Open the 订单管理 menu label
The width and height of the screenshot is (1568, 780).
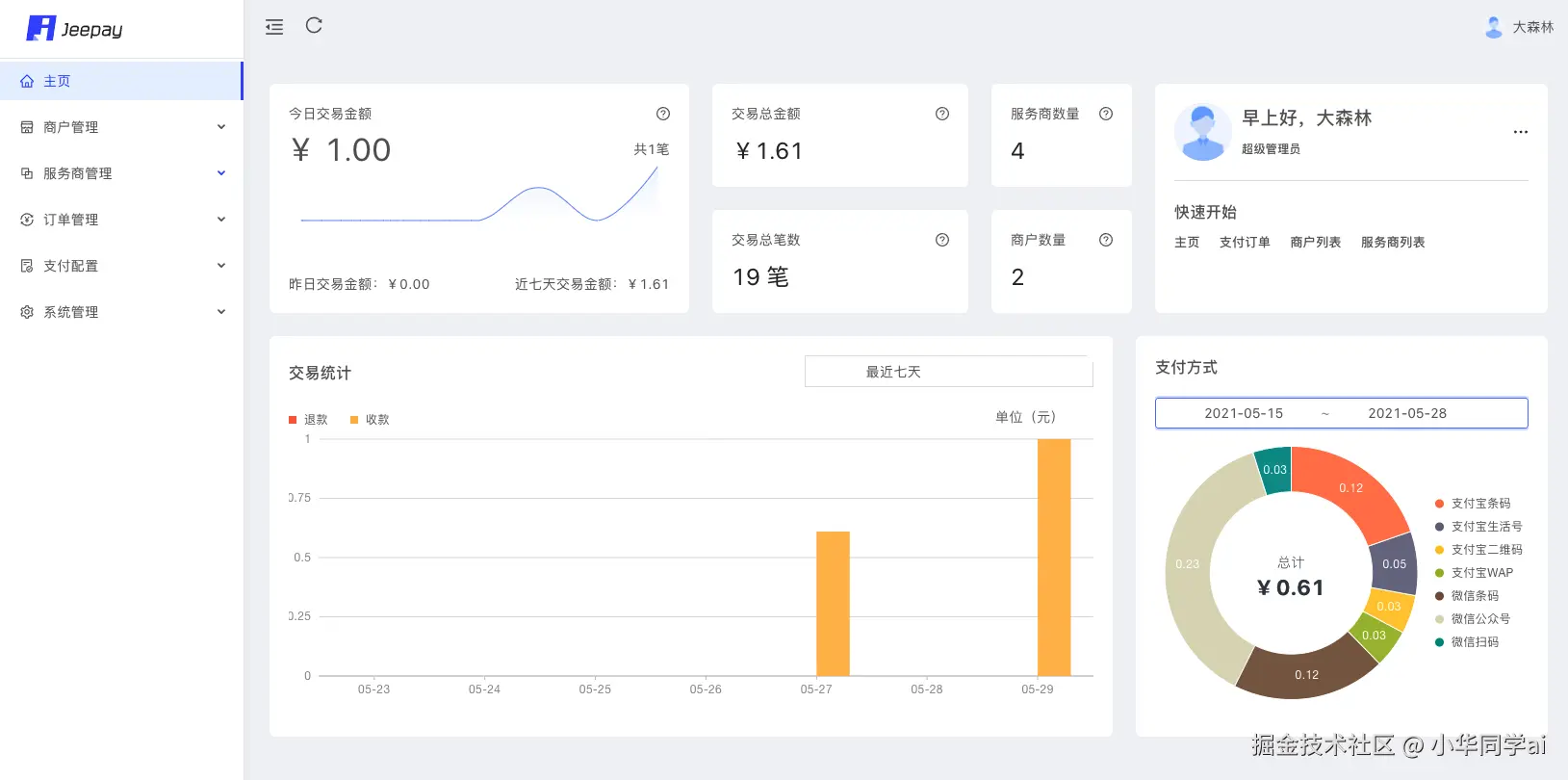[70, 220]
